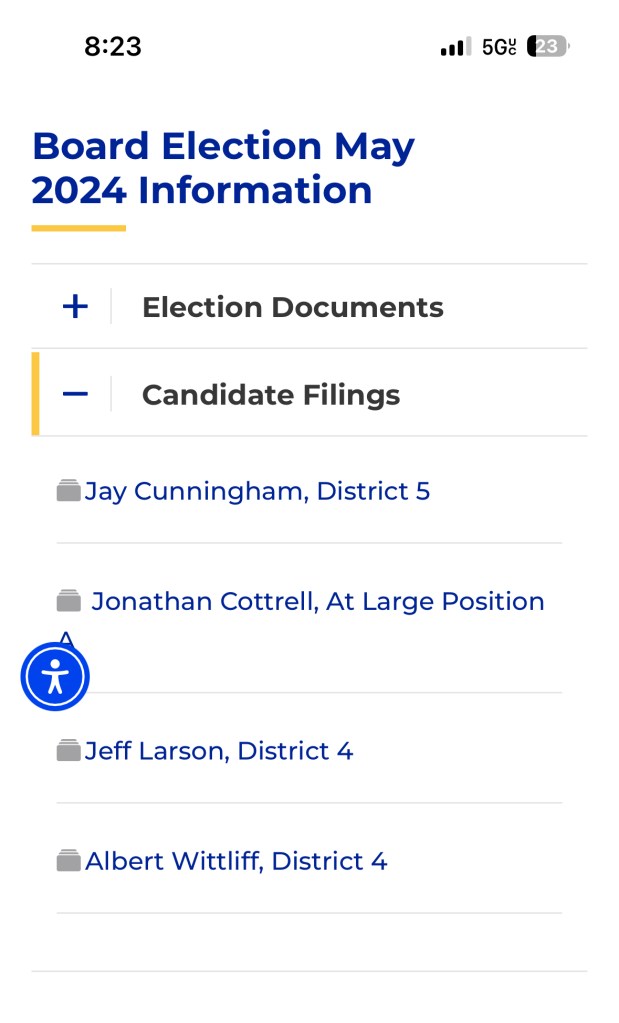
Task: Open the Election Documents accordion section
Action: tap(292, 307)
